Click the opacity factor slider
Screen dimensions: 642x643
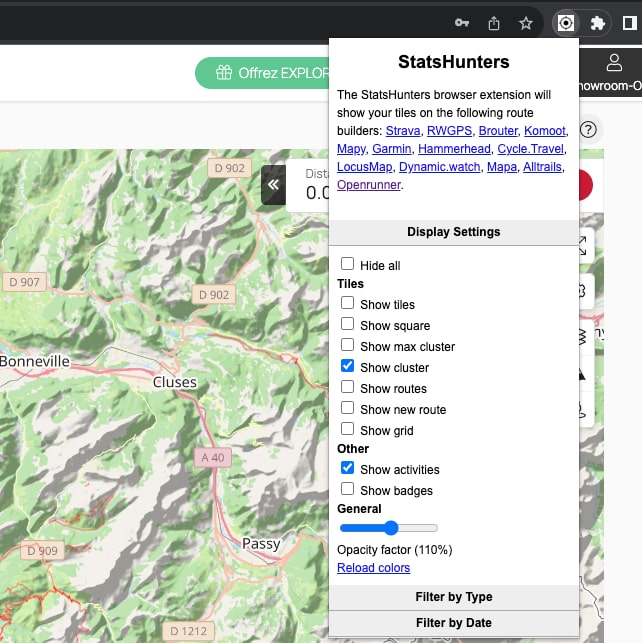[389, 528]
